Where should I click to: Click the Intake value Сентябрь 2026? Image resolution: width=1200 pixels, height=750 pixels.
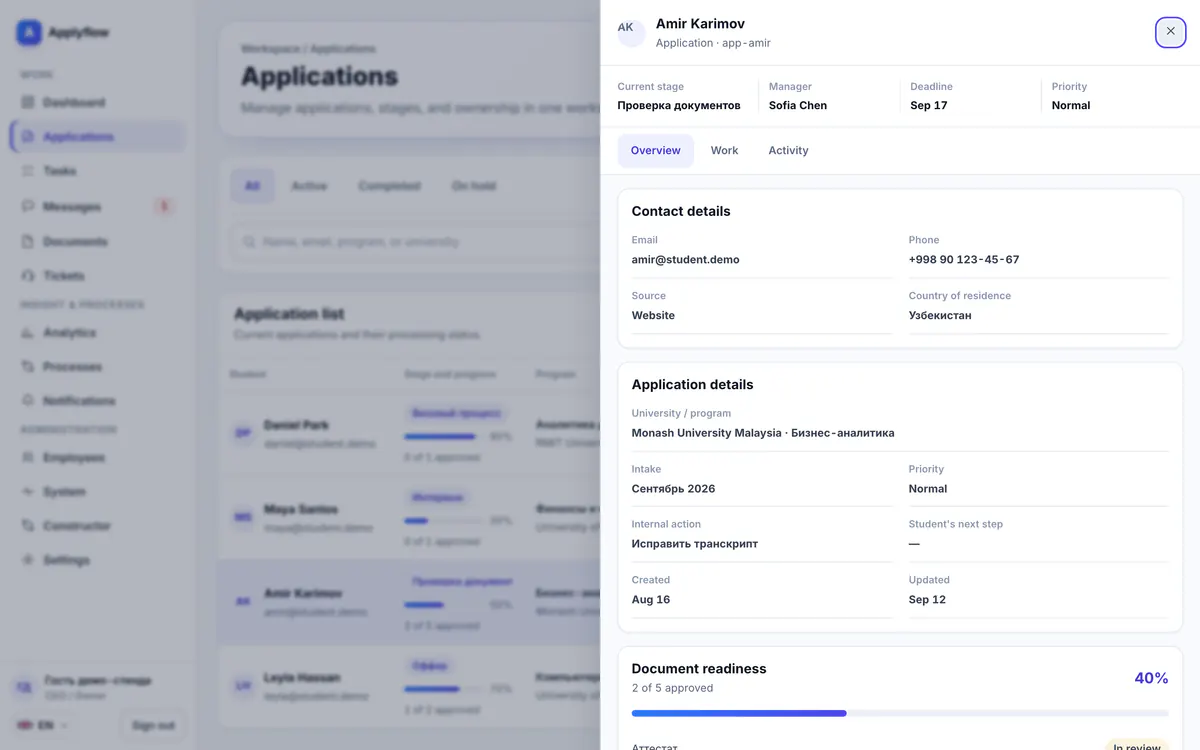coord(673,489)
